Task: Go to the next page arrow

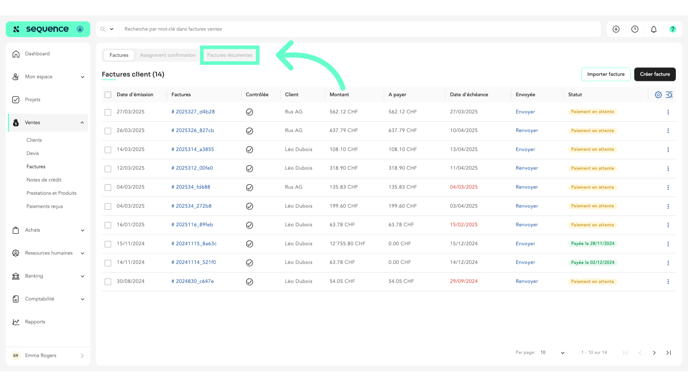Action: 654,353
